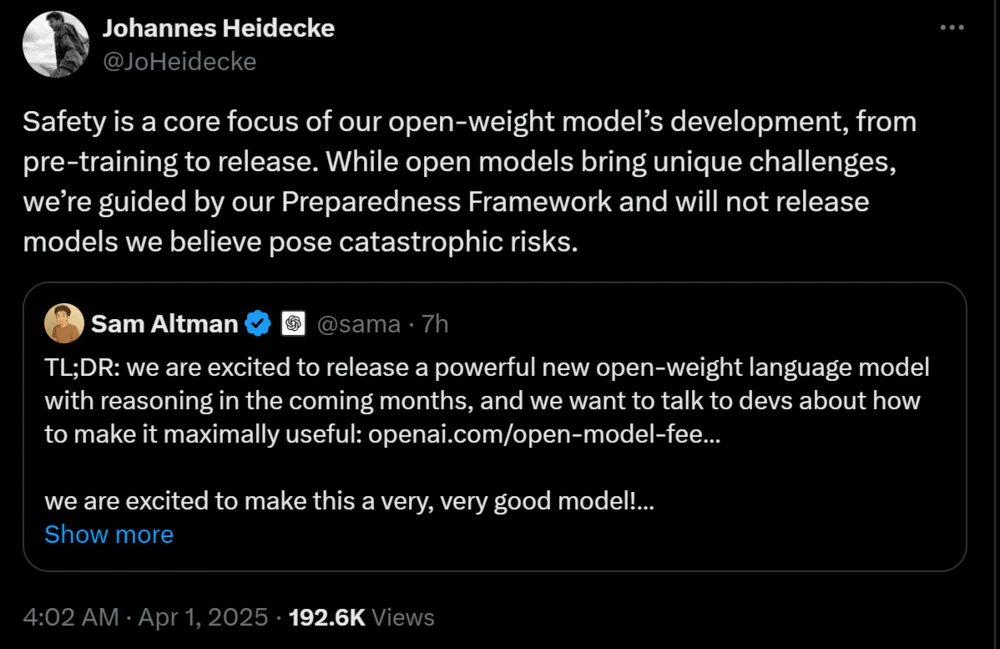Click the 'very, very good model' line
This screenshot has height=649, width=1000.
[x=349, y=502]
